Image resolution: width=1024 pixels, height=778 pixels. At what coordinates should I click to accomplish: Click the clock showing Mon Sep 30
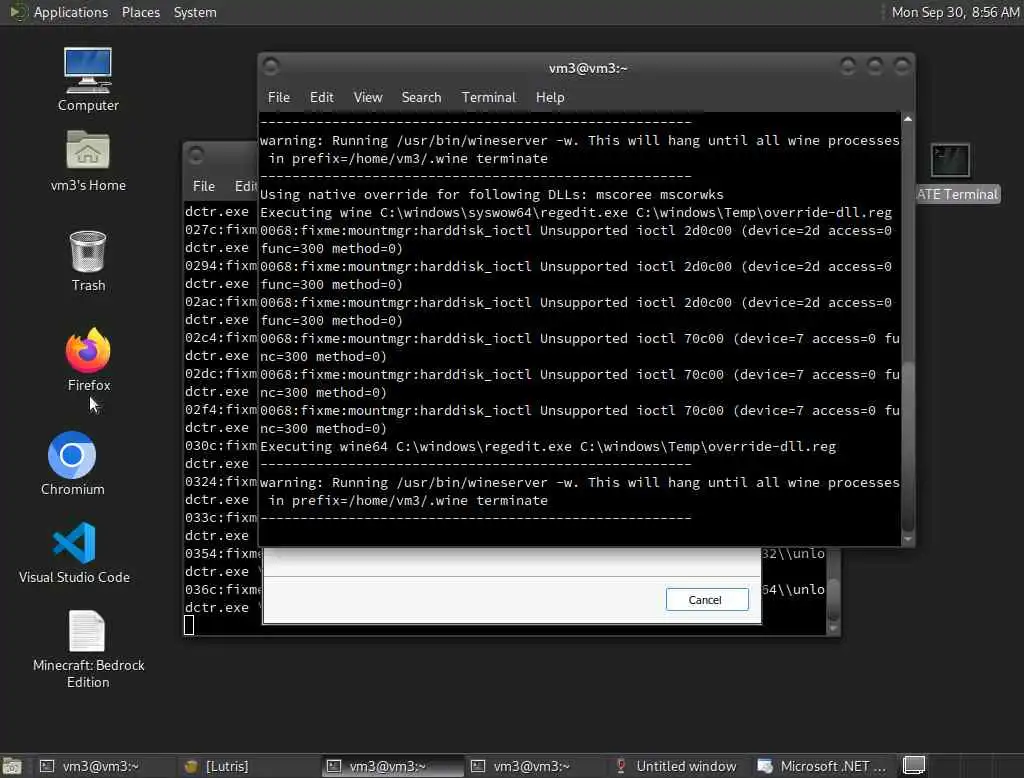[x=955, y=12]
